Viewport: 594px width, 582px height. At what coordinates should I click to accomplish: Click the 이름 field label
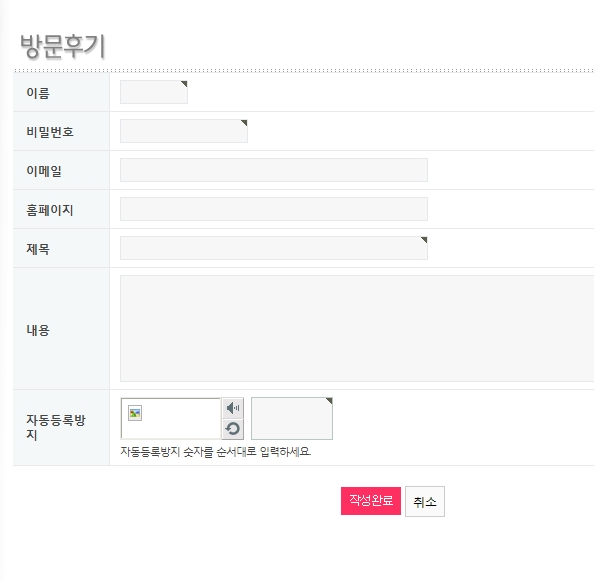point(38,93)
